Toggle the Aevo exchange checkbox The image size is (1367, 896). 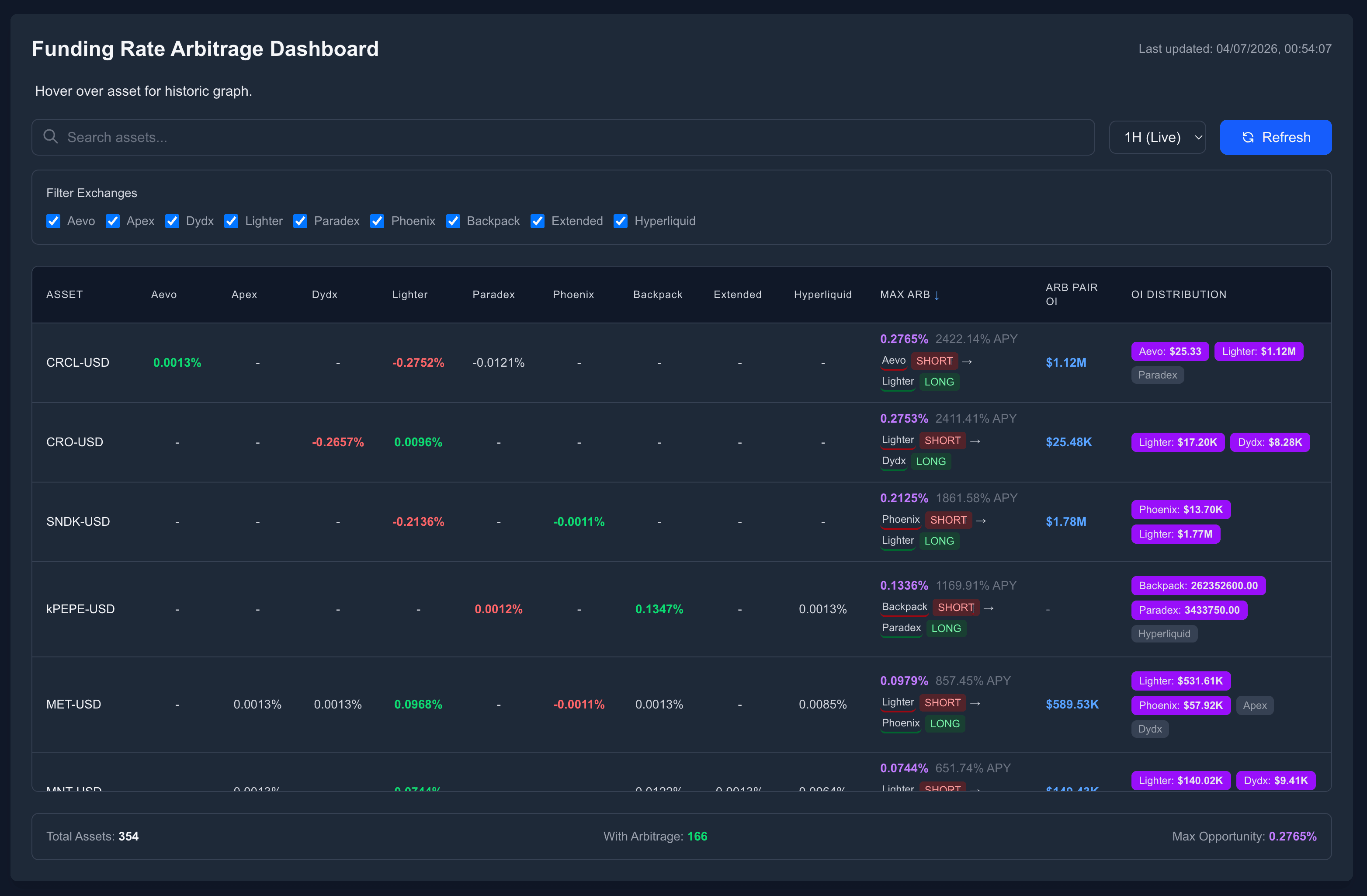53,221
